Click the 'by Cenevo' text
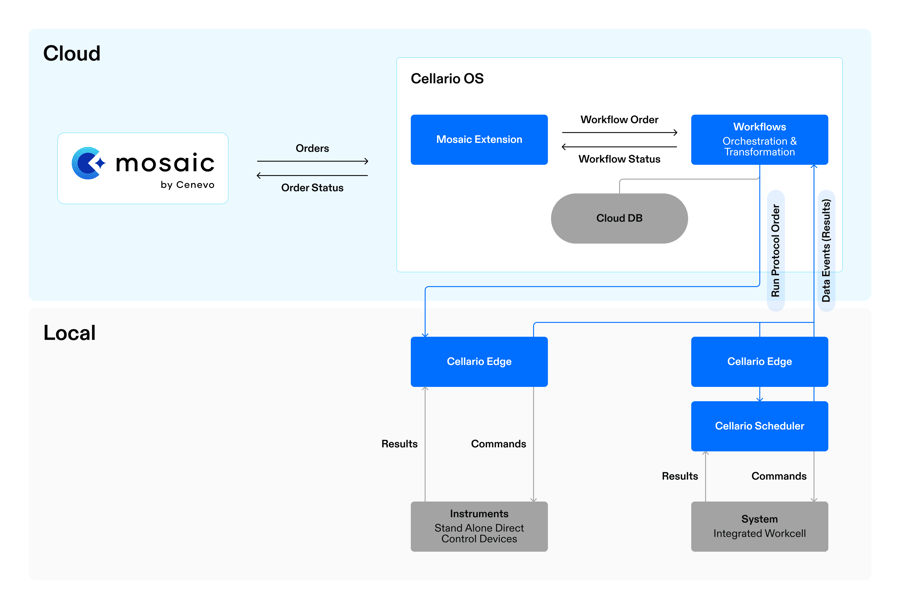The height and width of the screenshot is (609, 900). click(188, 185)
